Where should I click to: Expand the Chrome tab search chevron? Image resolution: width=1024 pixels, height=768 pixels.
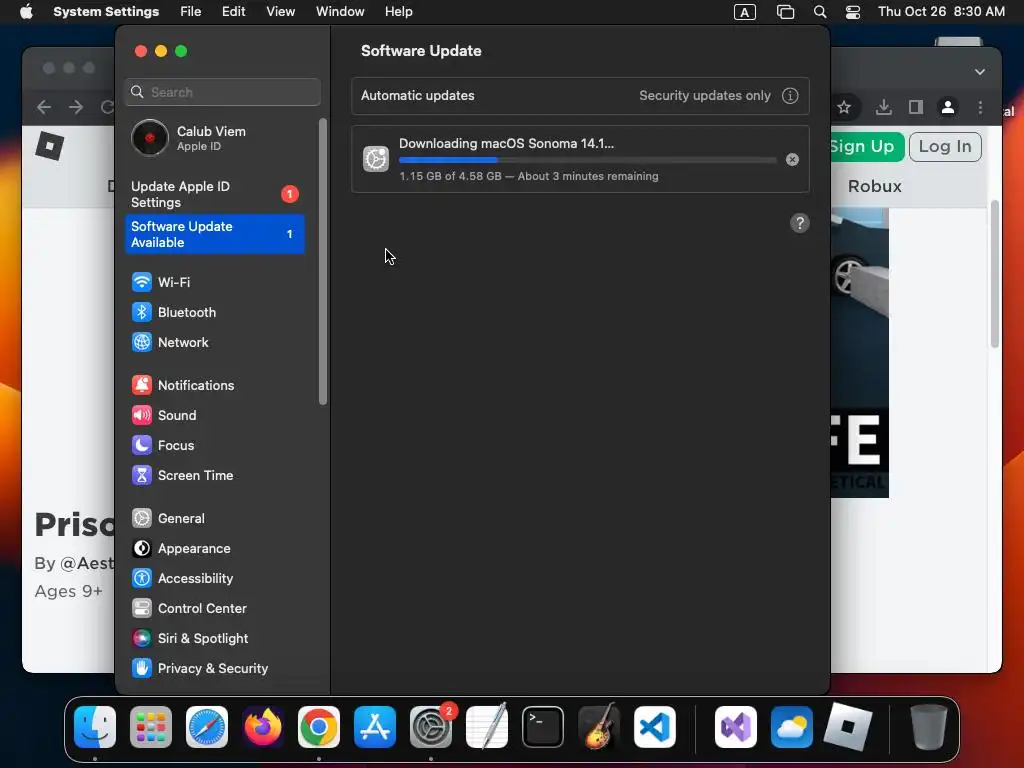(980, 72)
